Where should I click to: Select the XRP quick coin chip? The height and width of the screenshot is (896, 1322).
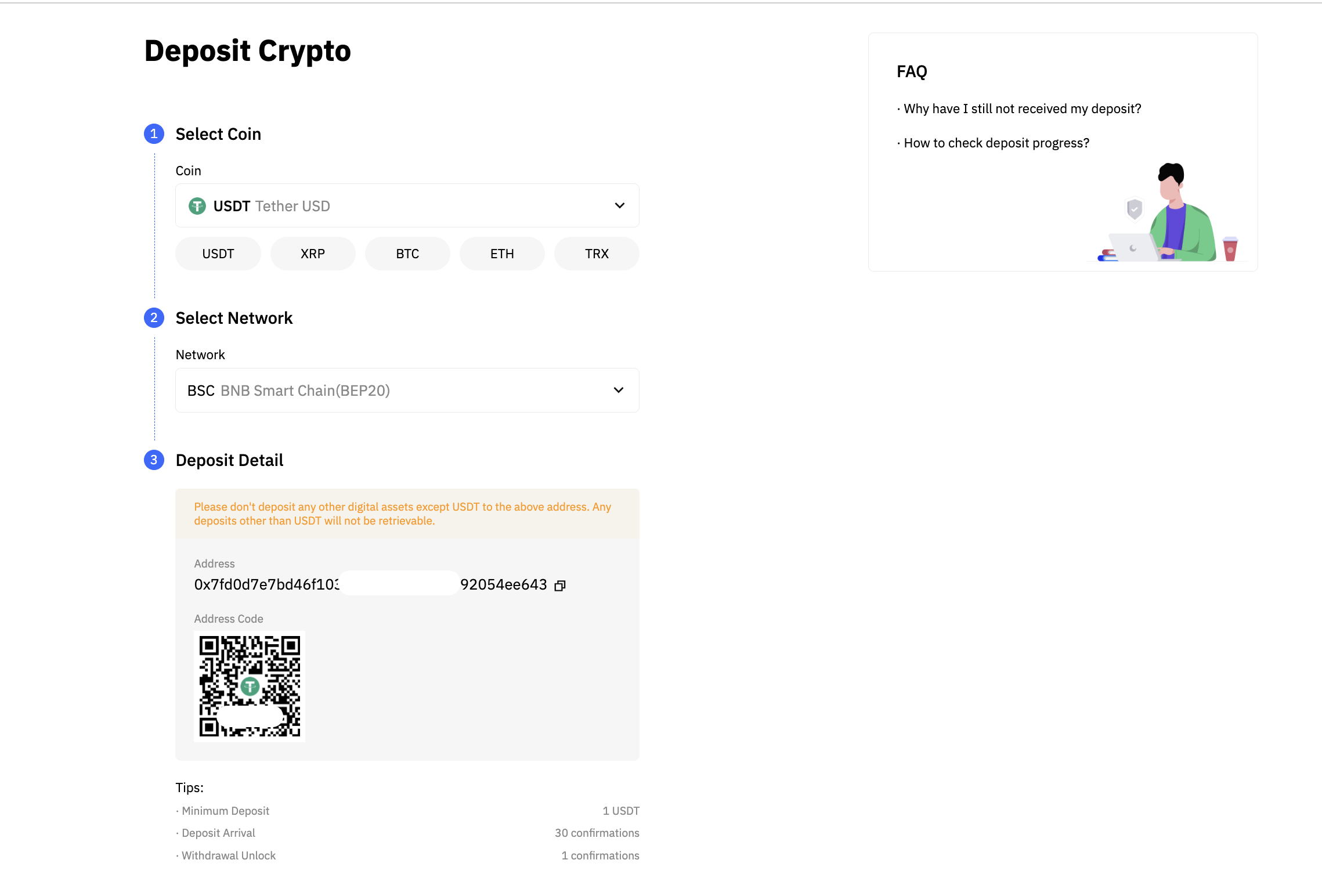(x=313, y=254)
